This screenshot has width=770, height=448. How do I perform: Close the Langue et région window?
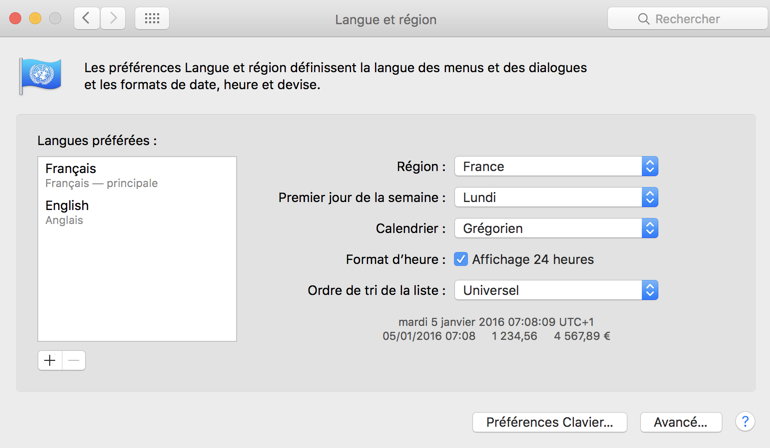[15, 18]
